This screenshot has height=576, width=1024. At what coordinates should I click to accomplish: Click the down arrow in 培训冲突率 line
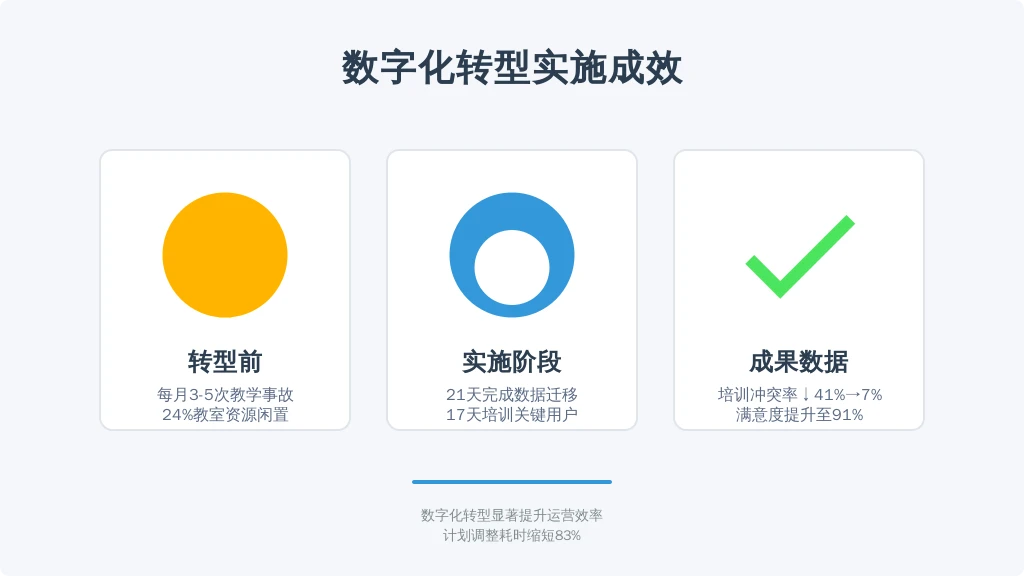(x=806, y=394)
